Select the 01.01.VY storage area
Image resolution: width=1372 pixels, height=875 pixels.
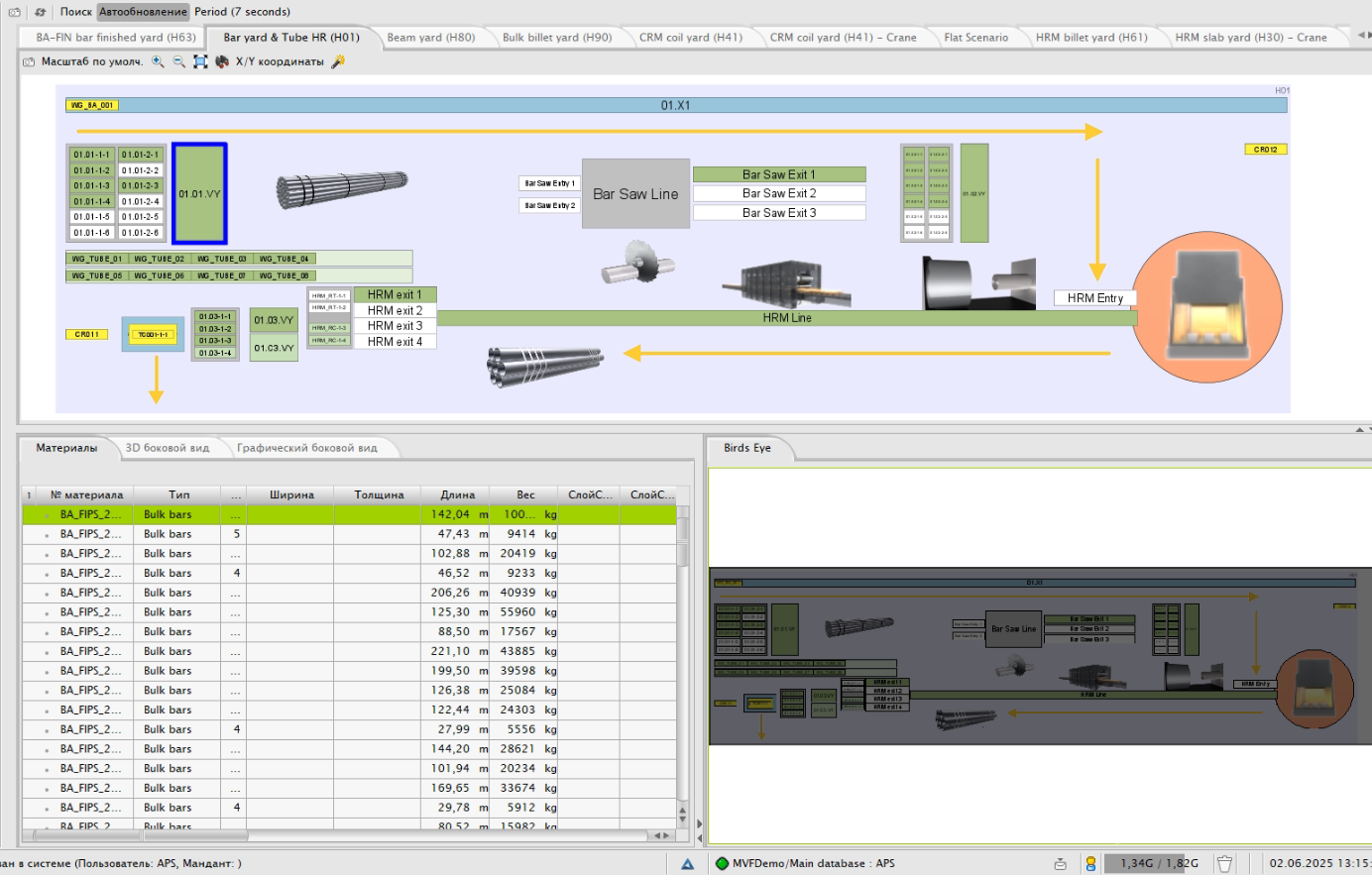click(199, 194)
